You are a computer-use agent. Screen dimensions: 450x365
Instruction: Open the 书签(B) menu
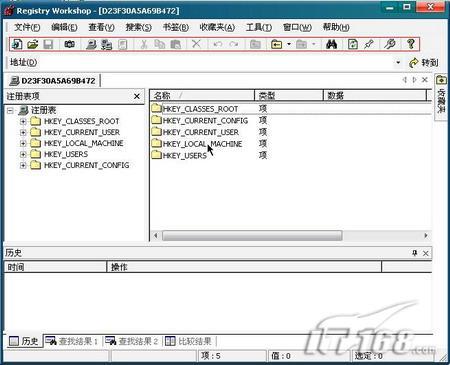(x=176, y=27)
